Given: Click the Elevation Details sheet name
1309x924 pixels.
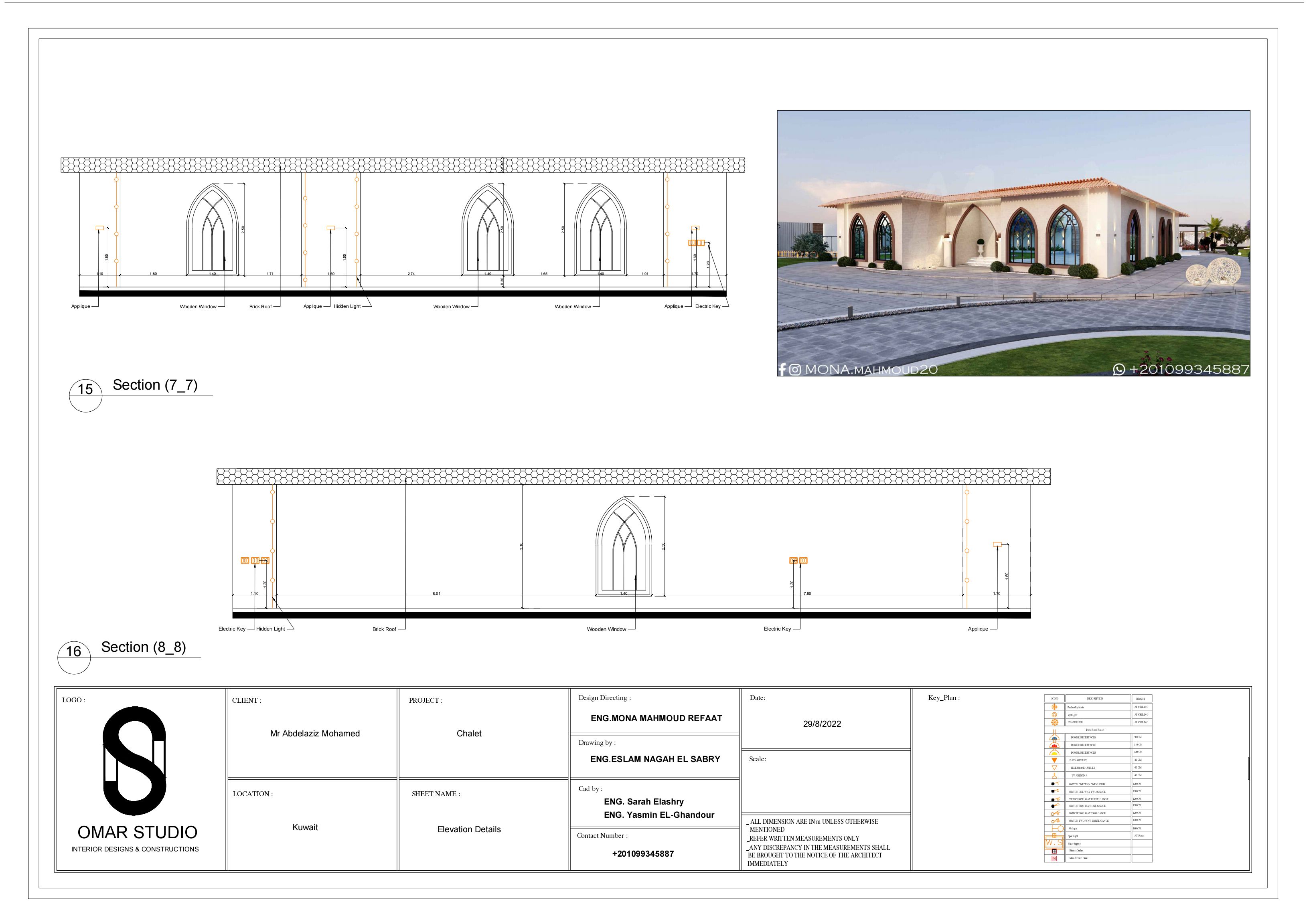Looking at the screenshot, I should pos(469,829).
